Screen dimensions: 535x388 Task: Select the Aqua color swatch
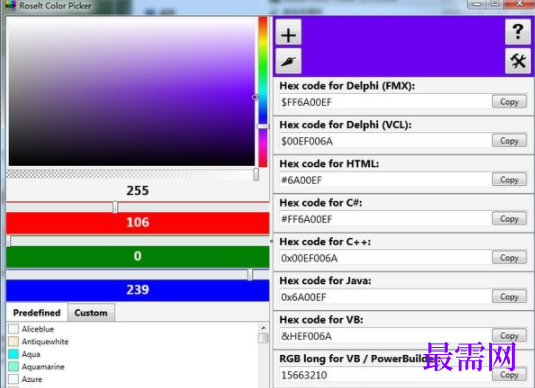click(x=13, y=354)
